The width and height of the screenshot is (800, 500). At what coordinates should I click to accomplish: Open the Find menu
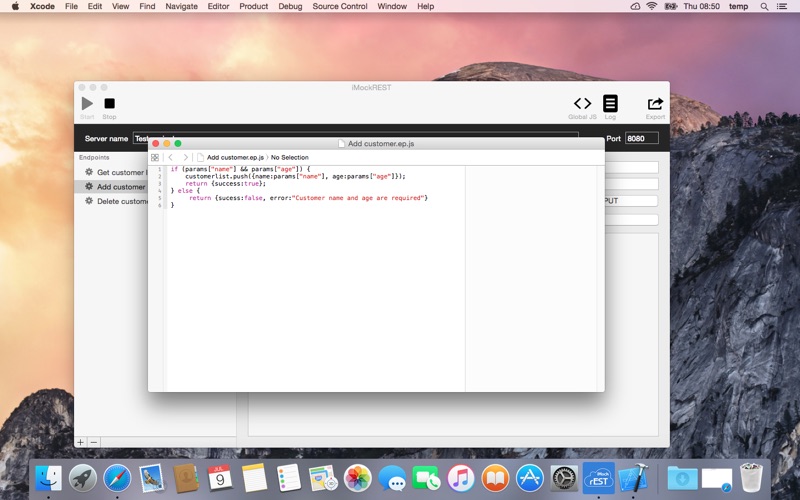click(147, 6)
